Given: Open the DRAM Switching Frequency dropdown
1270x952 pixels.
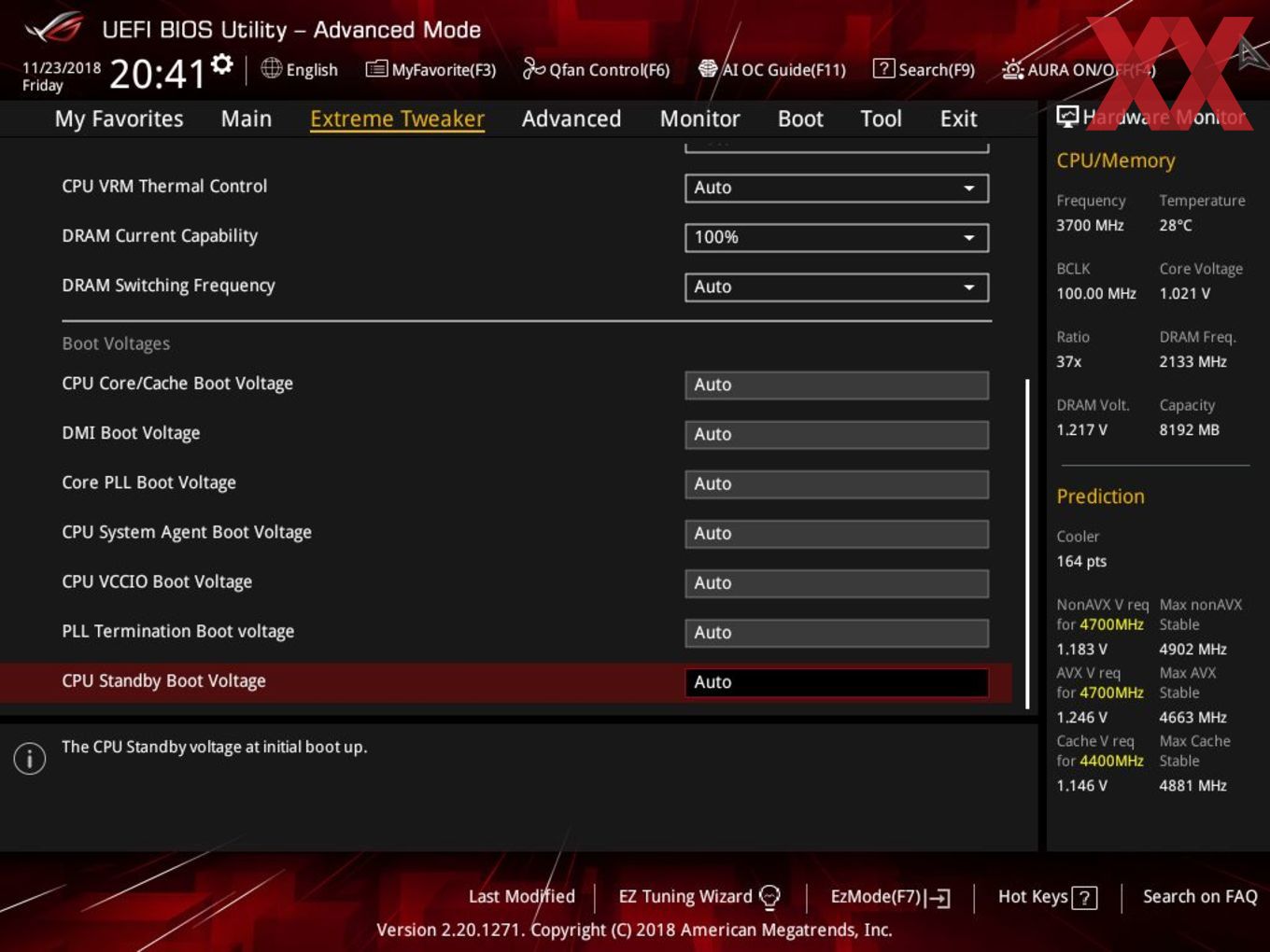Looking at the screenshot, I should point(837,287).
